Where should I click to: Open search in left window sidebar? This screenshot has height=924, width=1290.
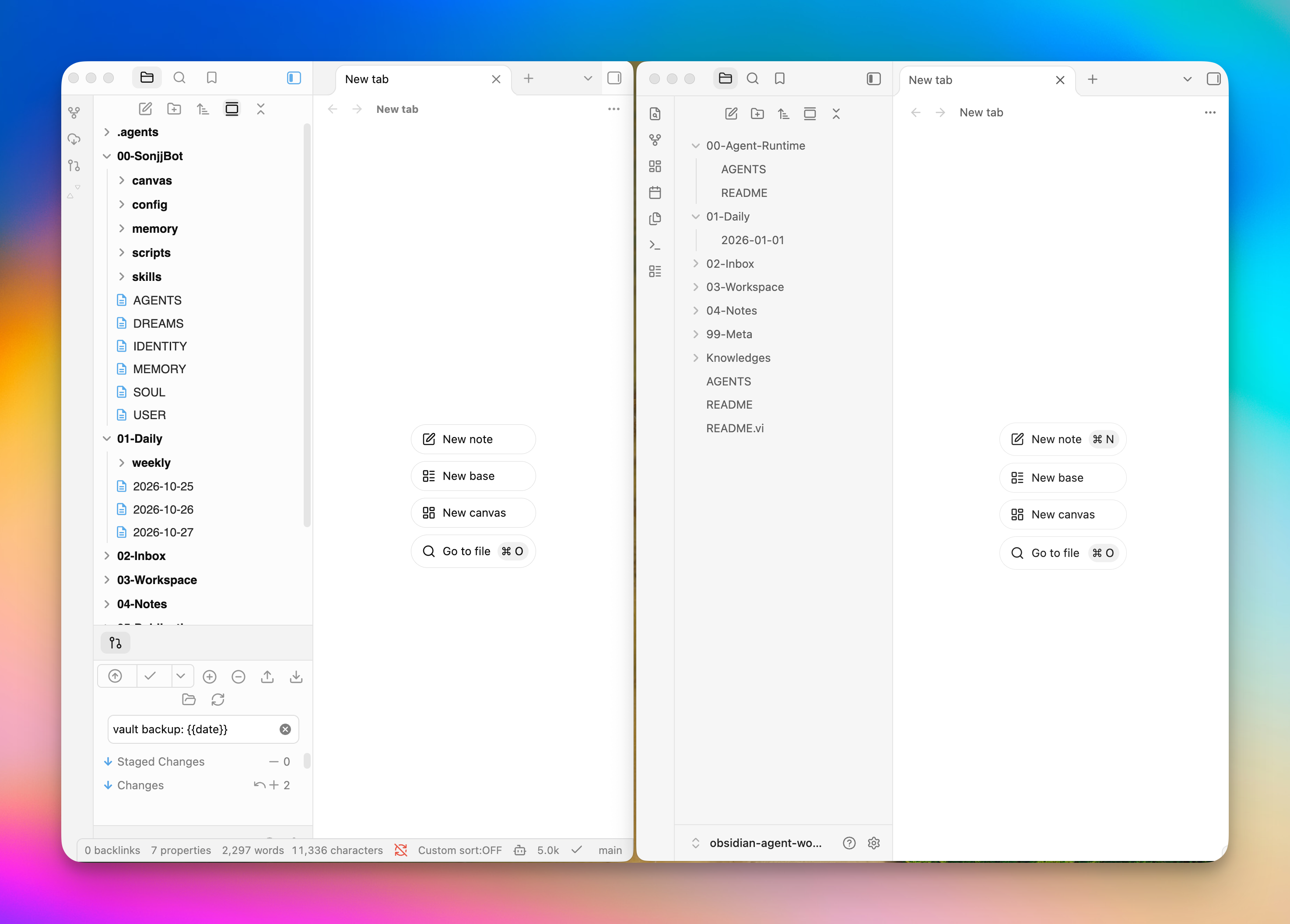click(179, 77)
